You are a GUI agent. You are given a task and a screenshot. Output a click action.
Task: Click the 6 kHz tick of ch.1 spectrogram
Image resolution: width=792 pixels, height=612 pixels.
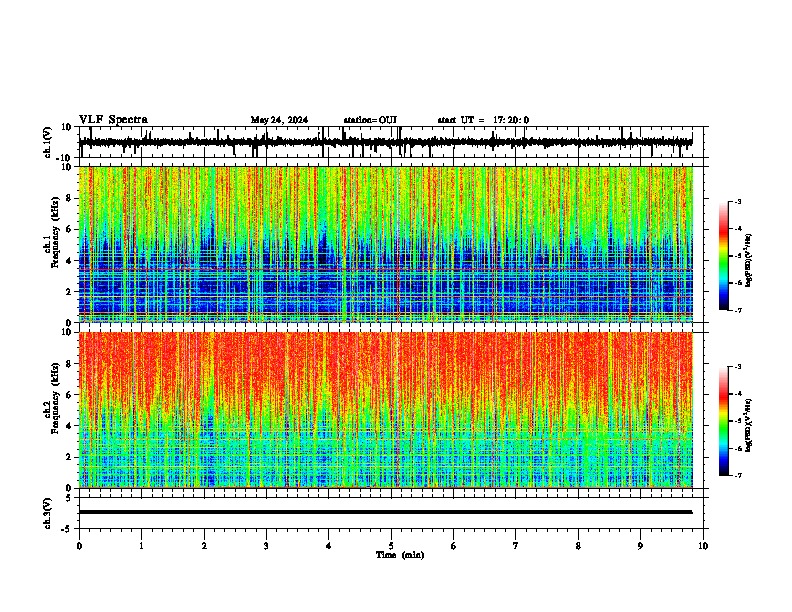[x=69, y=230]
